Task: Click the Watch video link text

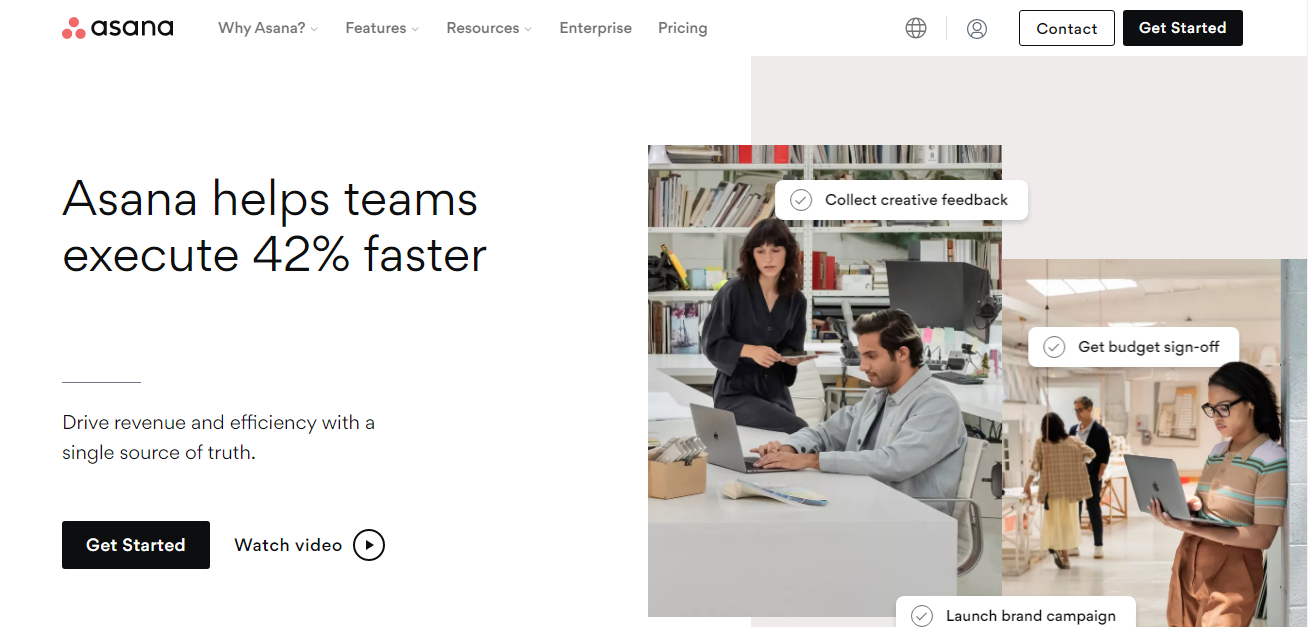Action: pyautogui.click(x=288, y=545)
